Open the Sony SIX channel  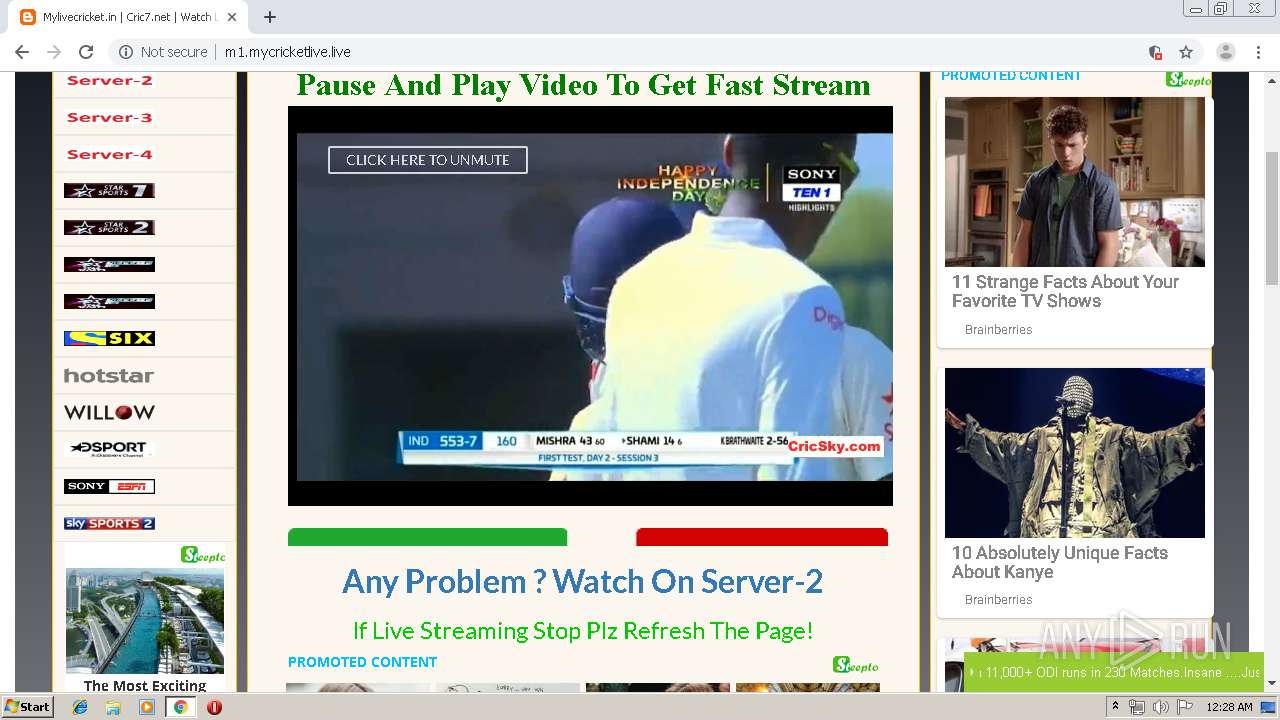[109, 338]
